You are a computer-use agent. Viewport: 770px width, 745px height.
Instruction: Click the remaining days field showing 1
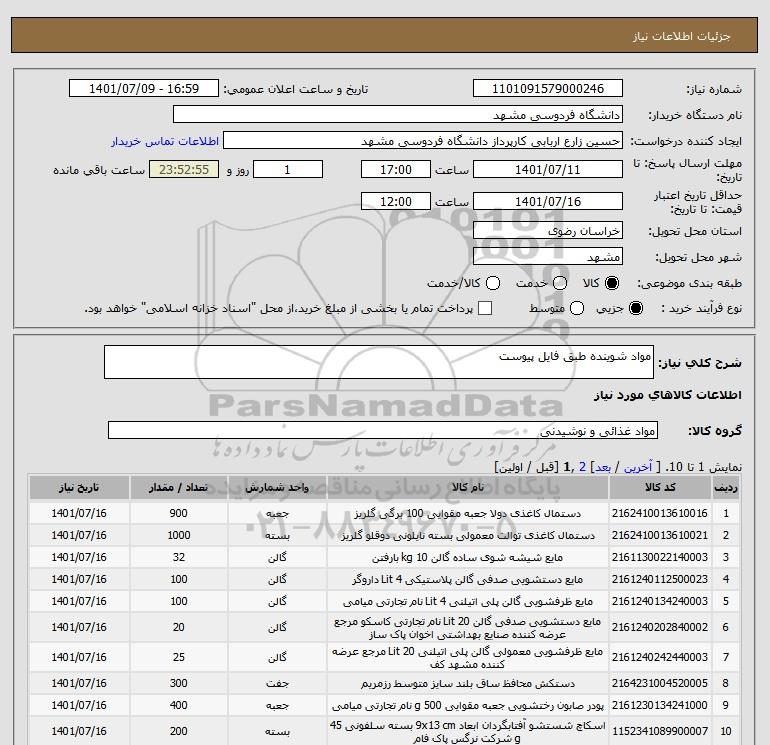(x=288, y=169)
